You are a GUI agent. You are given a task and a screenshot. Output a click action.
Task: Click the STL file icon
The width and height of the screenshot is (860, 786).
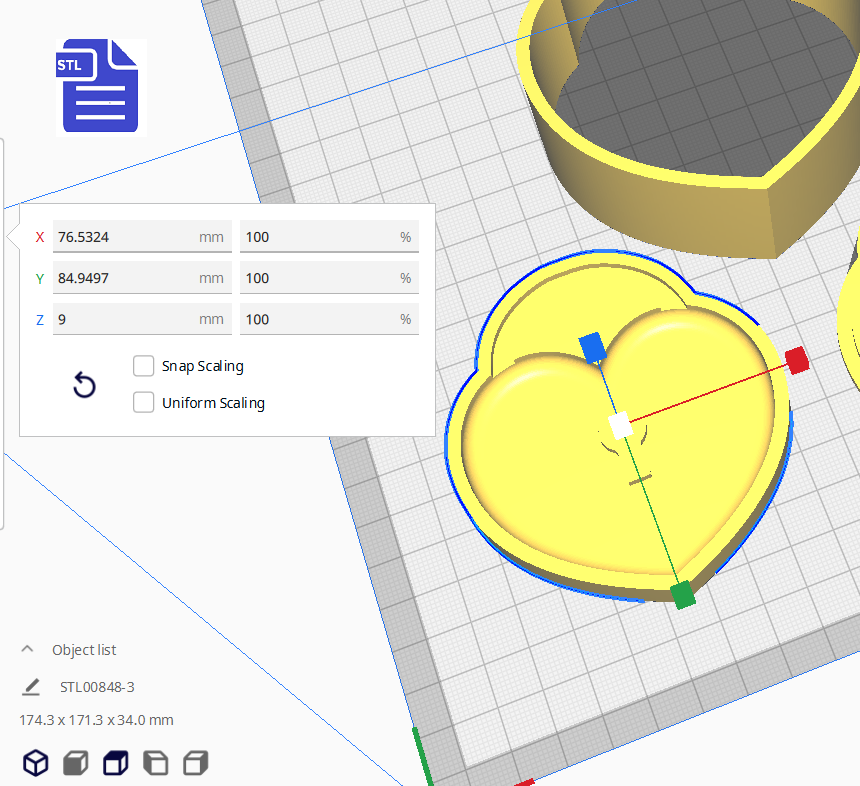(x=100, y=86)
